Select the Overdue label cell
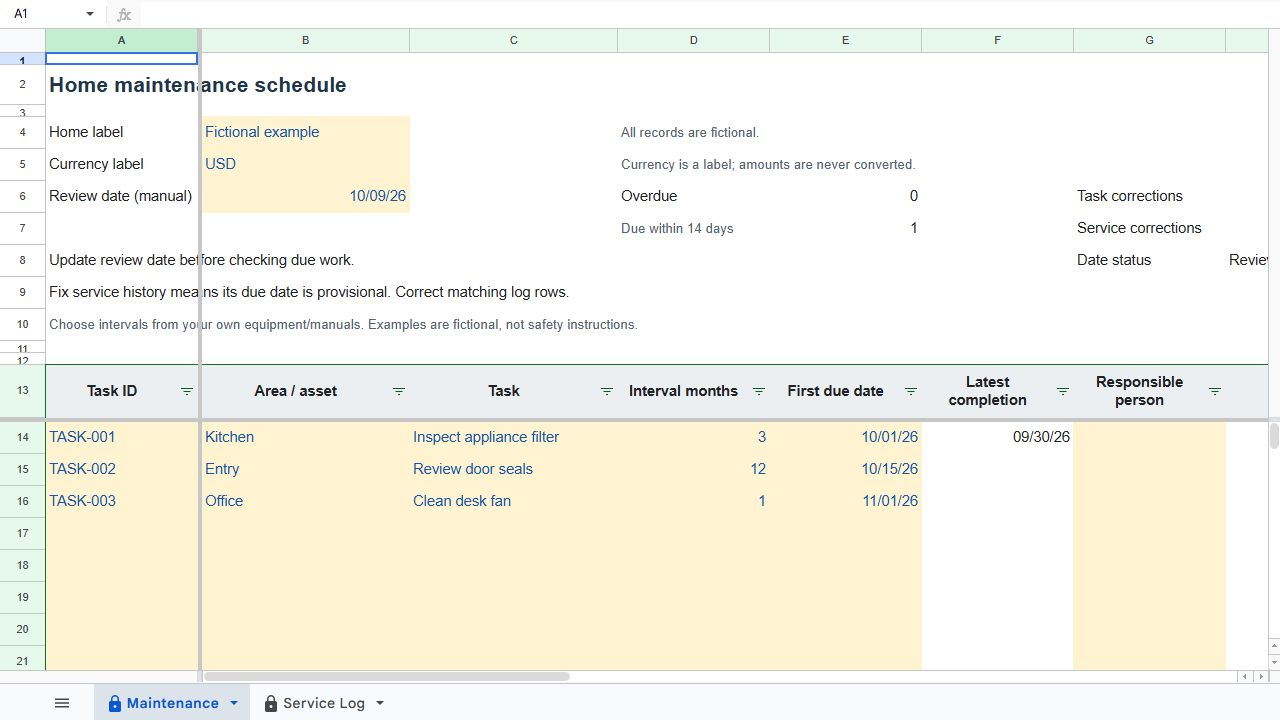The image size is (1280, 720). (x=693, y=196)
